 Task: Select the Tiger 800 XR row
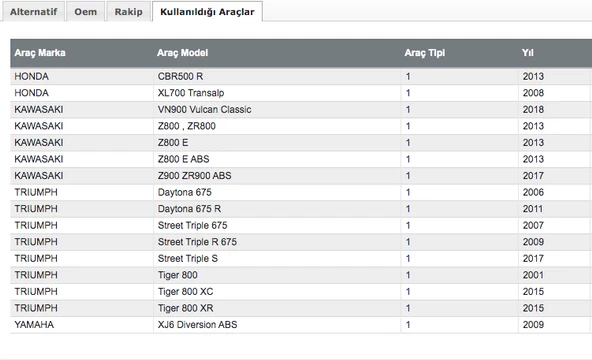[301, 308]
